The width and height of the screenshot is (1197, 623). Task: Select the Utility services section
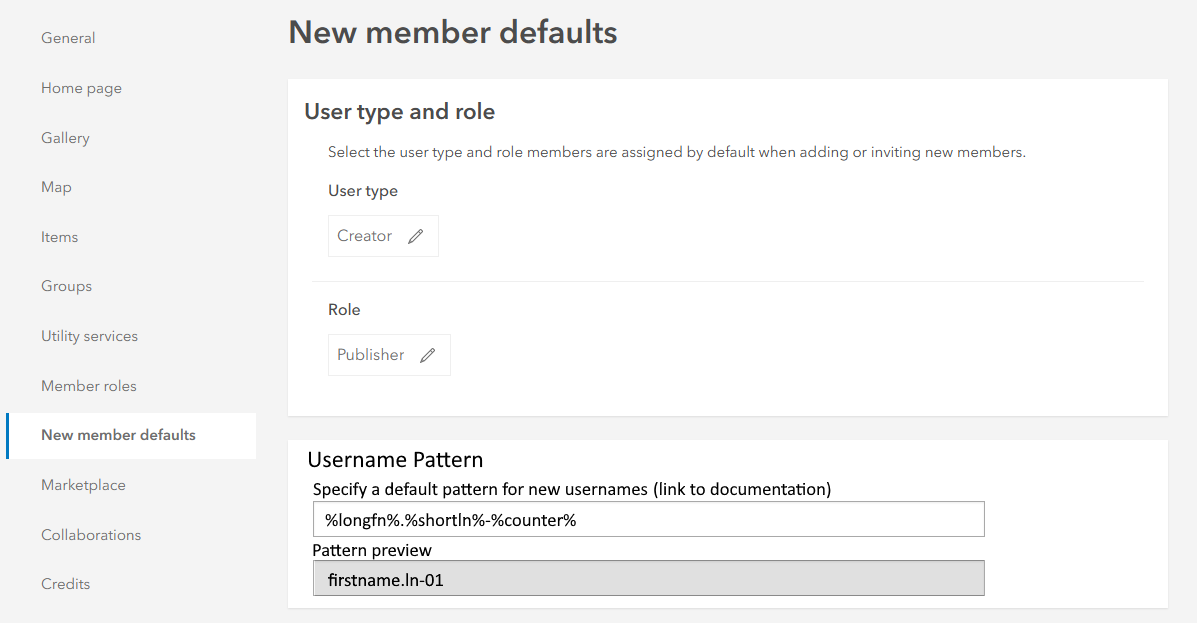89,336
